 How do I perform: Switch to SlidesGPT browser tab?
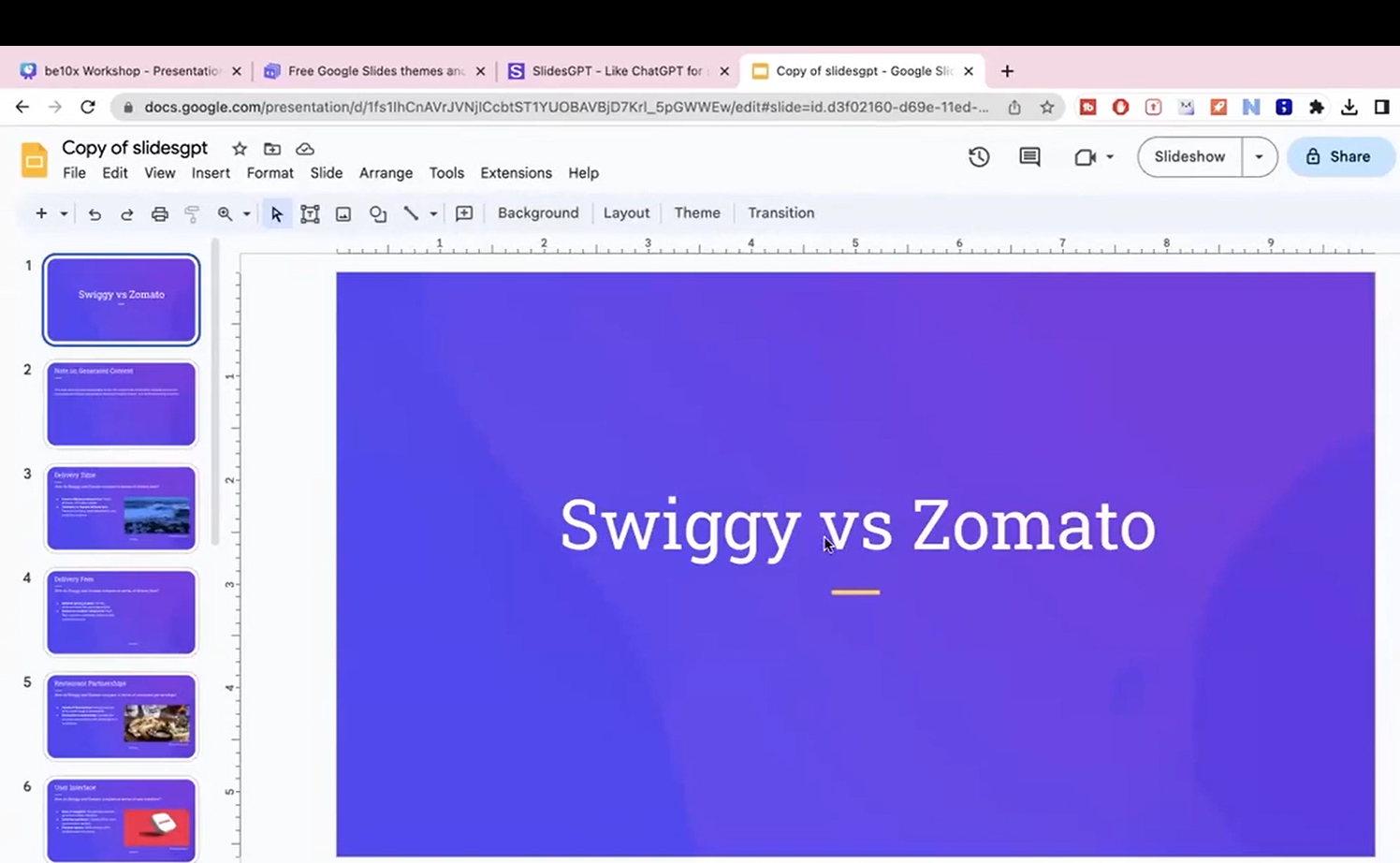click(618, 71)
